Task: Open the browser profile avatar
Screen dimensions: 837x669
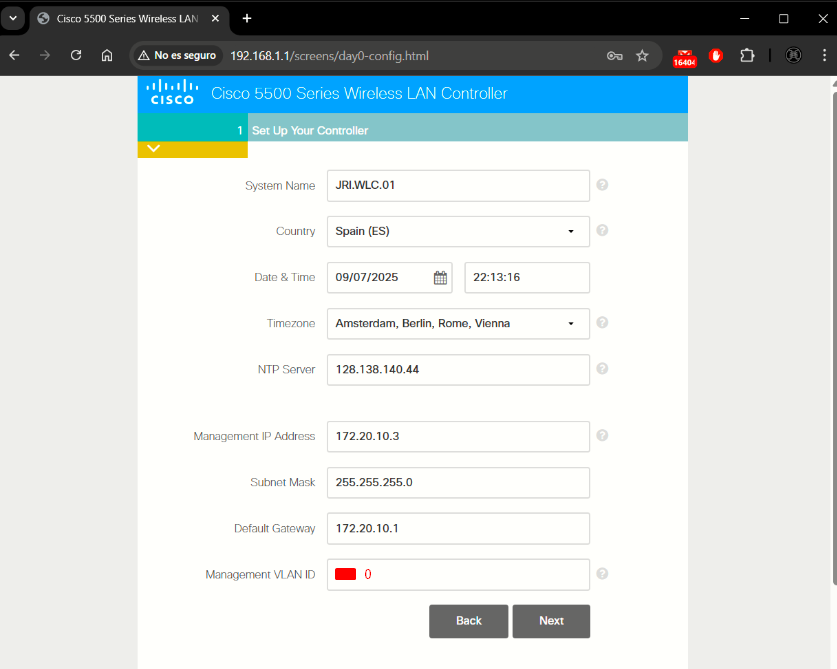Action: (x=793, y=56)
